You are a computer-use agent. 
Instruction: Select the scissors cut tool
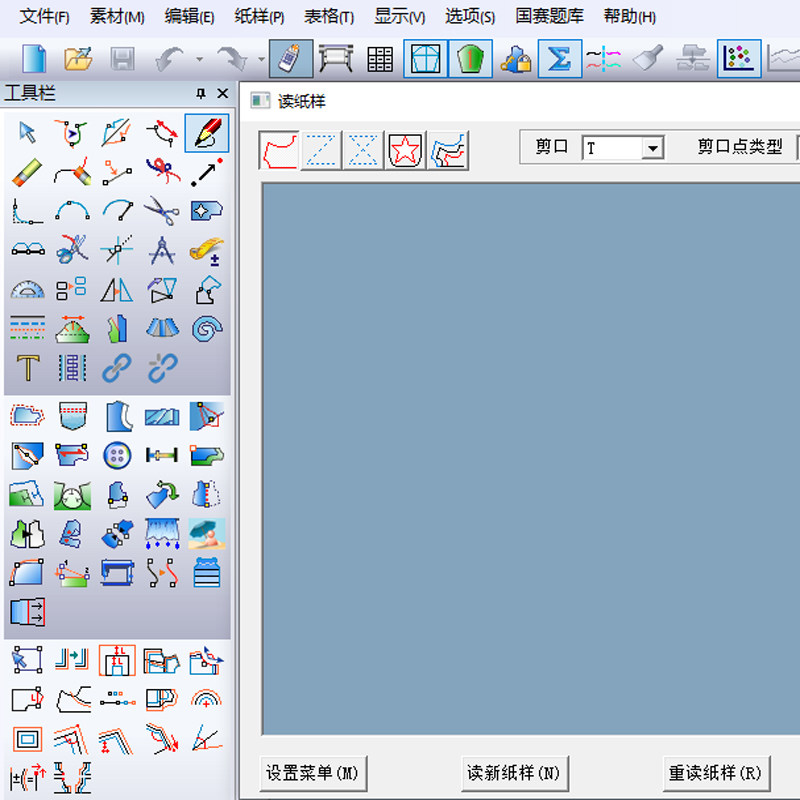(x=162, y=211)
